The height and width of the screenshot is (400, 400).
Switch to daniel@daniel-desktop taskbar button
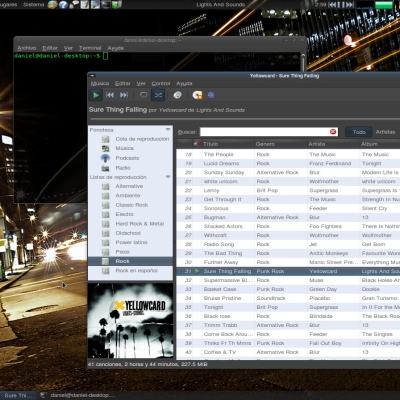pyautogui.click(x=78, y=395)
